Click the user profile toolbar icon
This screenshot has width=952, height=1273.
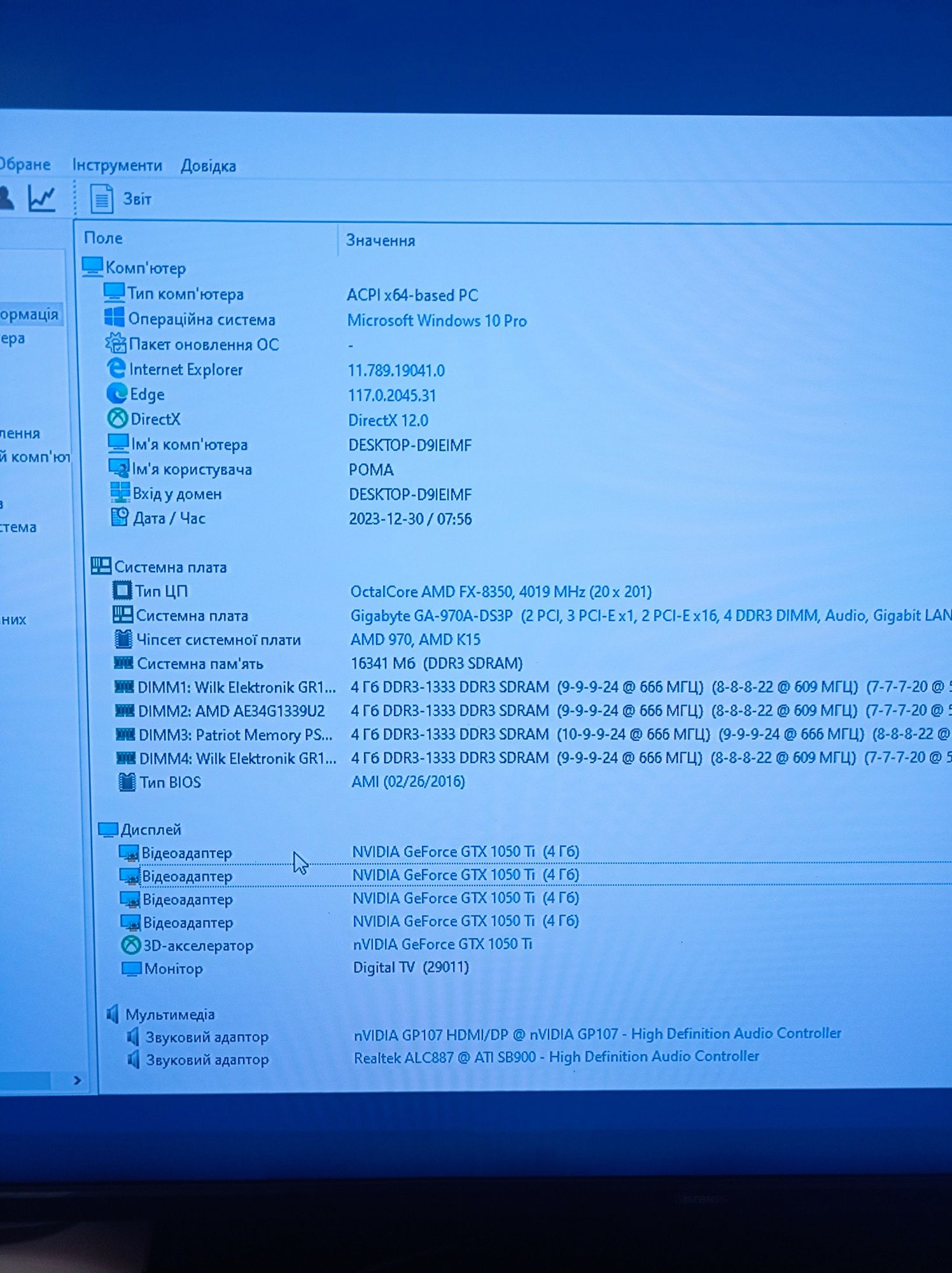[6, 198]
